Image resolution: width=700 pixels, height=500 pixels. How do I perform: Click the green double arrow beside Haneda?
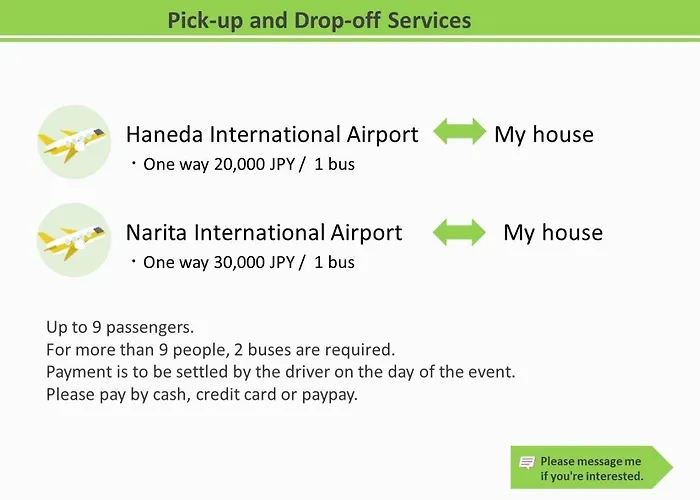(459, 132)
